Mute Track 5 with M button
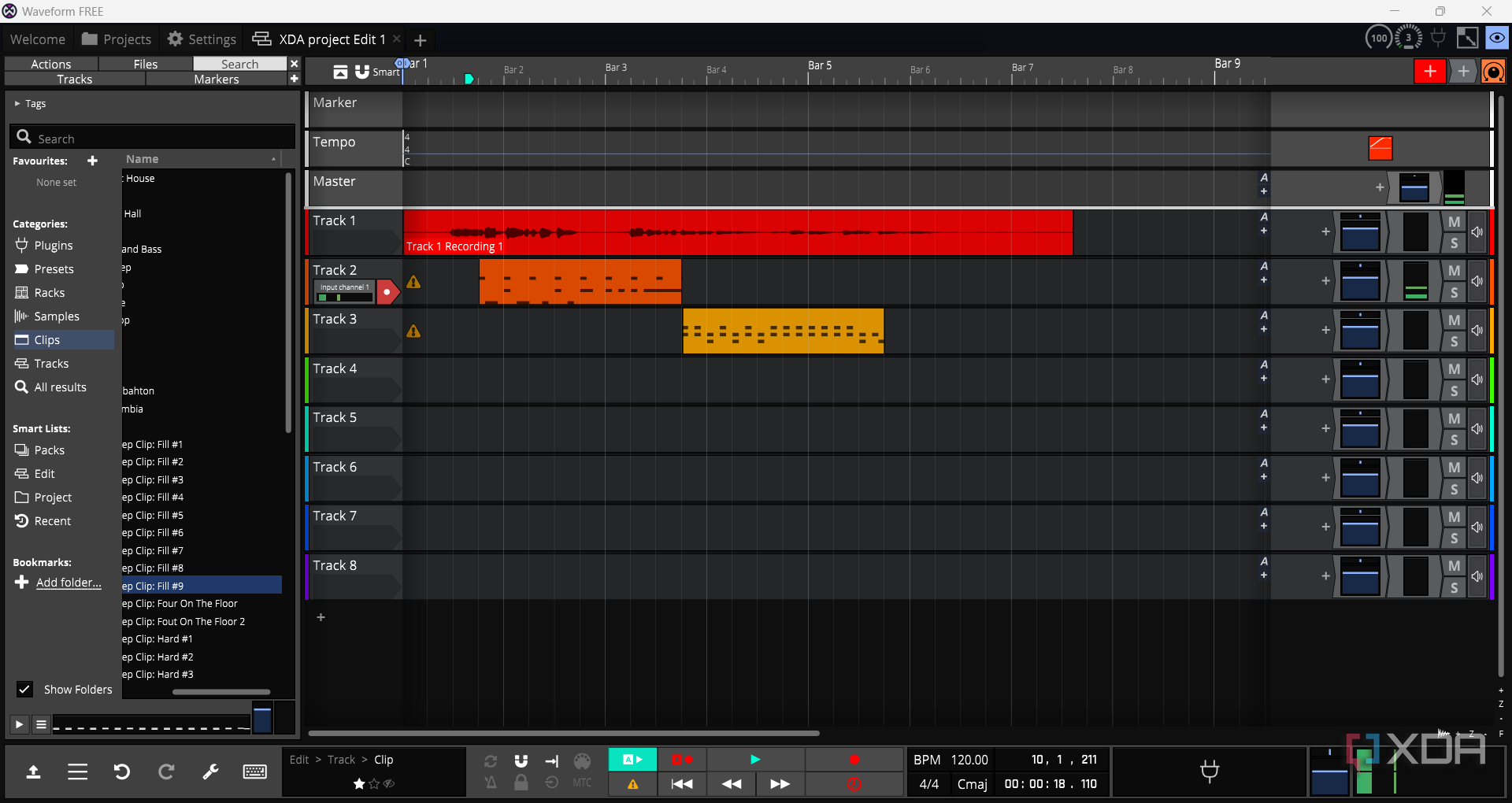Image resolution: width=1512 pixels, height=803 pixels. pos(1454,419)
